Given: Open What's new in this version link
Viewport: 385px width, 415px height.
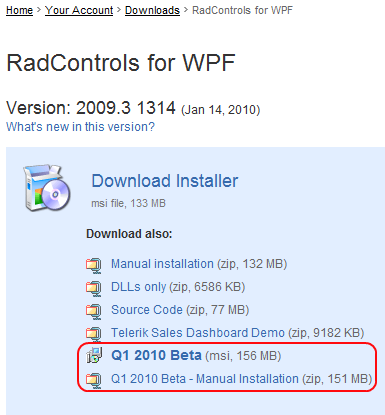Looking at the screenshot, I should (80, 127).
